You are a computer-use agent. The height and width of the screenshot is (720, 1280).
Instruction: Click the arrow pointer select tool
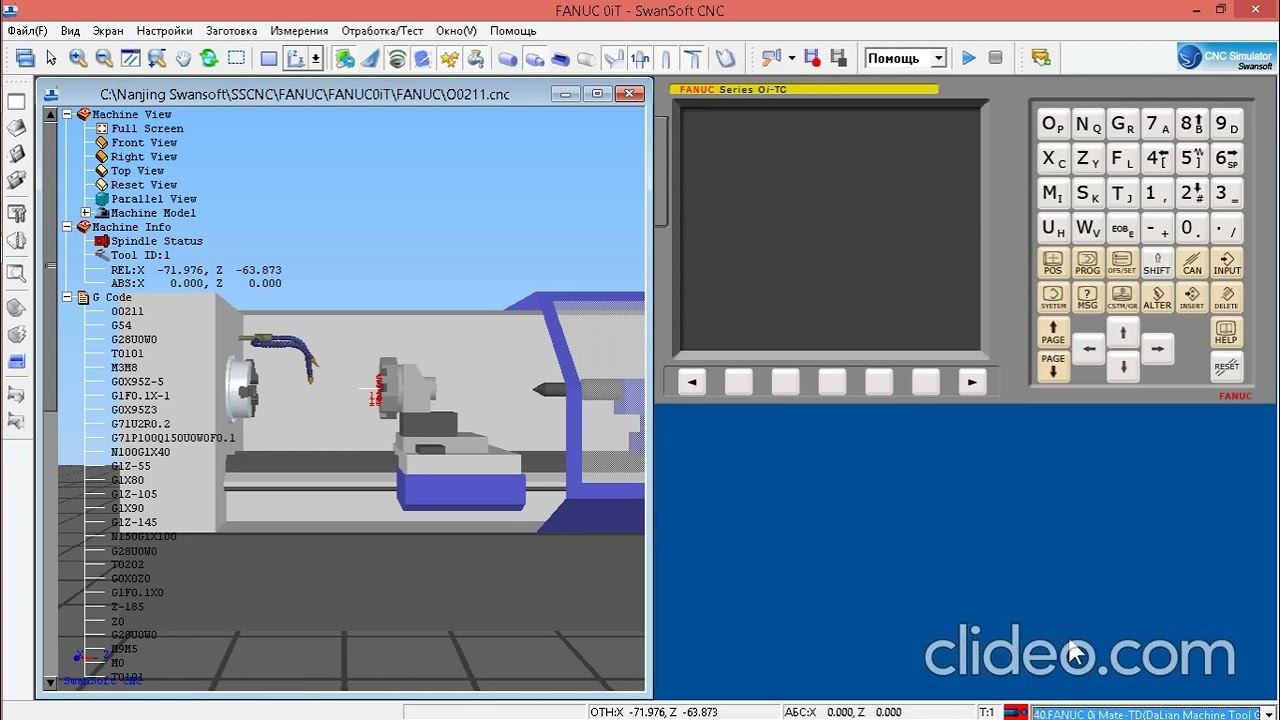(51, 58)
